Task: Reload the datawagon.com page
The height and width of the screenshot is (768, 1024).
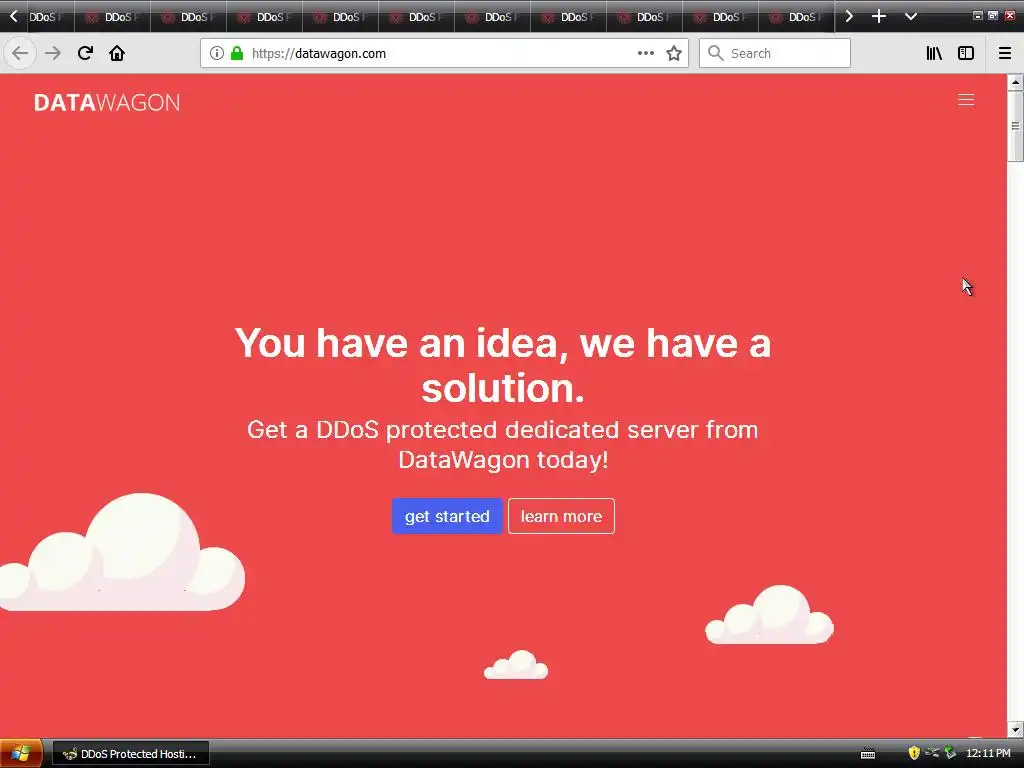Action: tap(85, 53)
